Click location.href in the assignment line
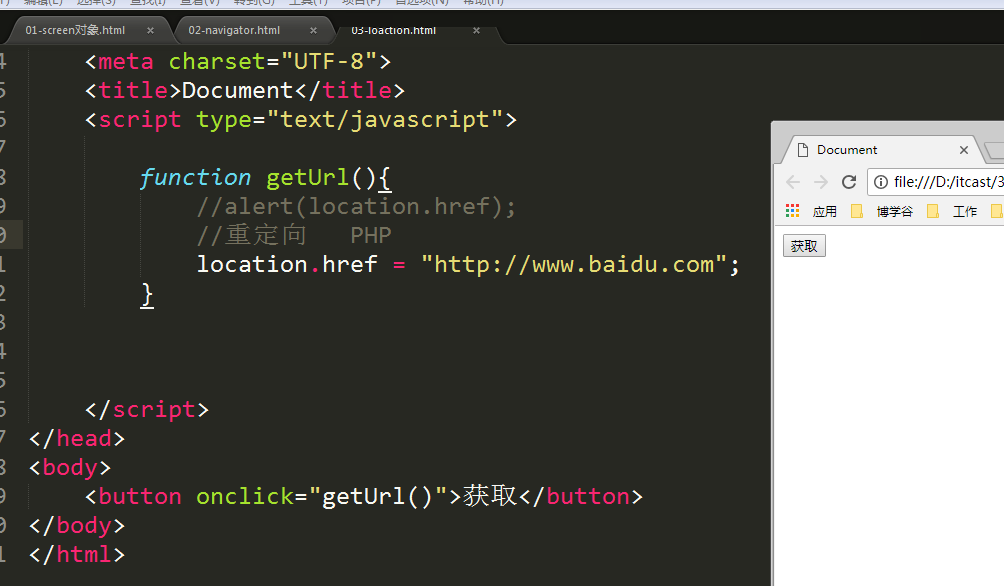Viewport: 1004px width, 586px height. 287,265
